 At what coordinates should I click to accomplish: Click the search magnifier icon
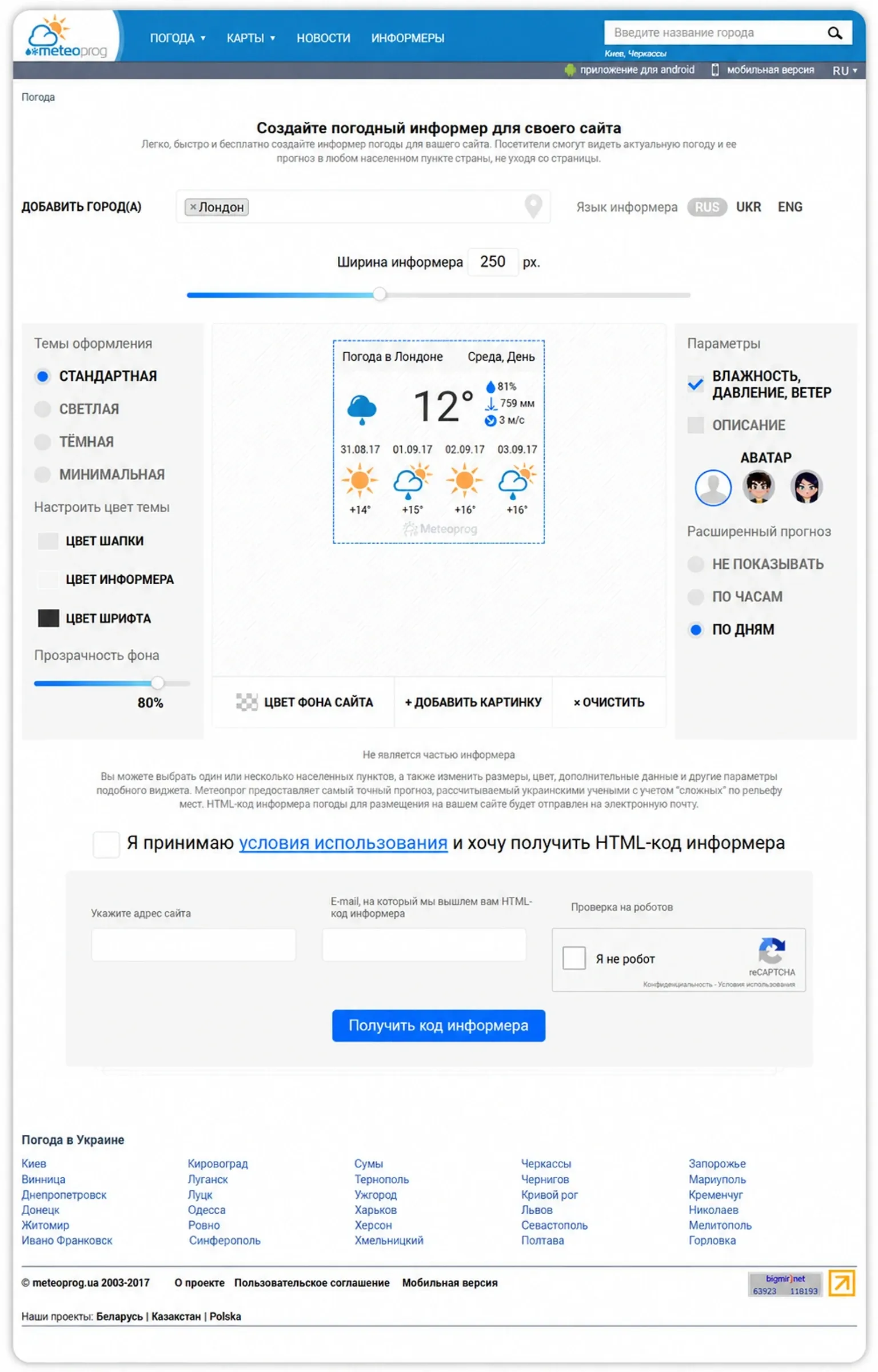click(x=835, y=33)
